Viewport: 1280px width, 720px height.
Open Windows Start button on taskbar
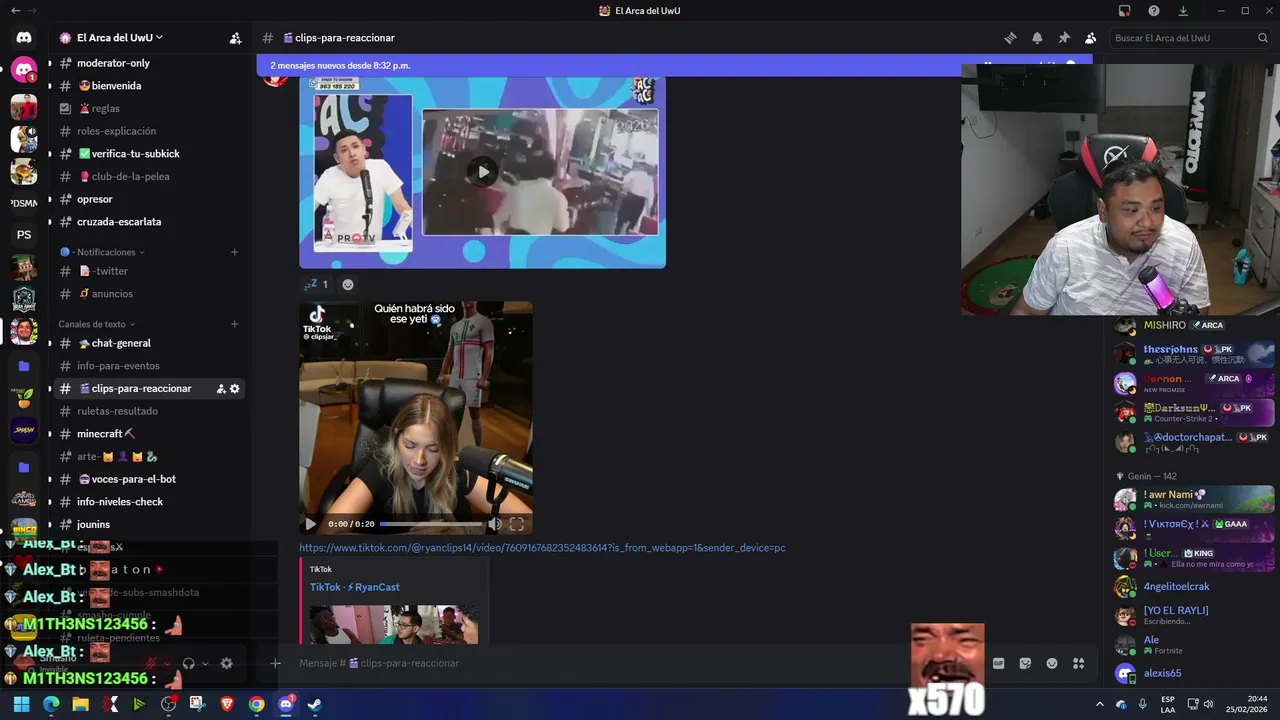point(21,704)
